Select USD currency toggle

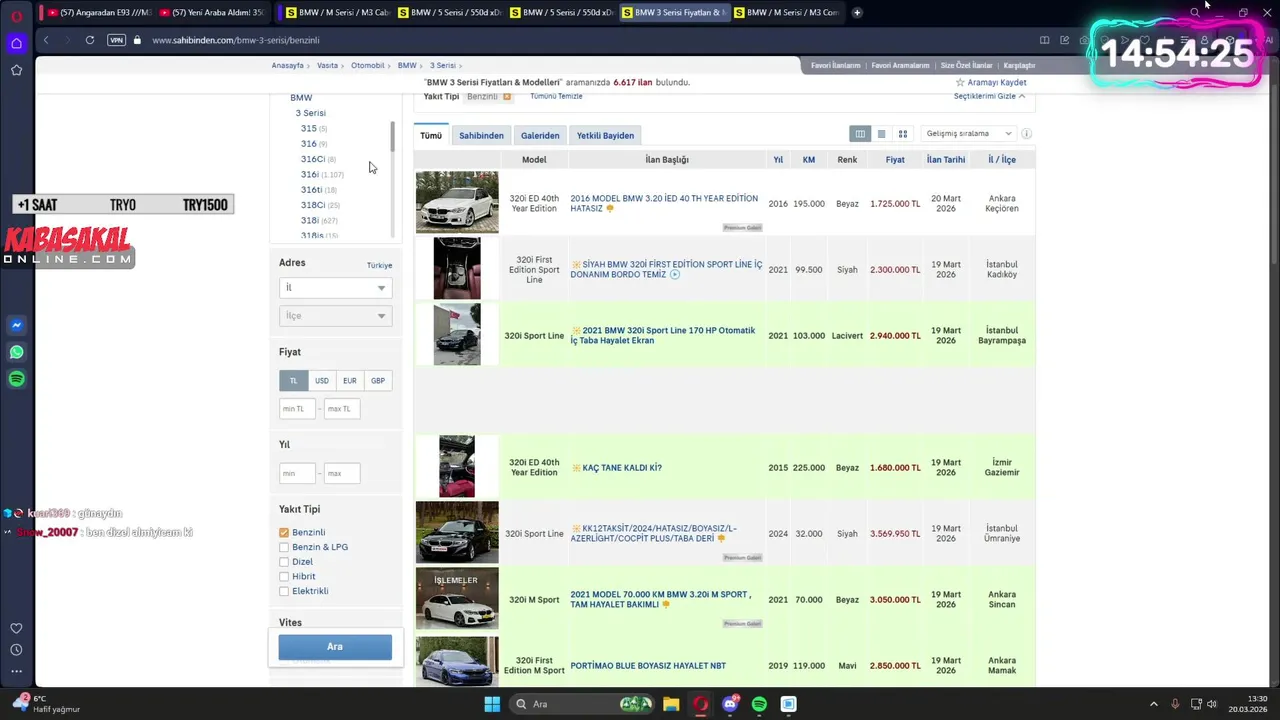click(x=321, y=381)
